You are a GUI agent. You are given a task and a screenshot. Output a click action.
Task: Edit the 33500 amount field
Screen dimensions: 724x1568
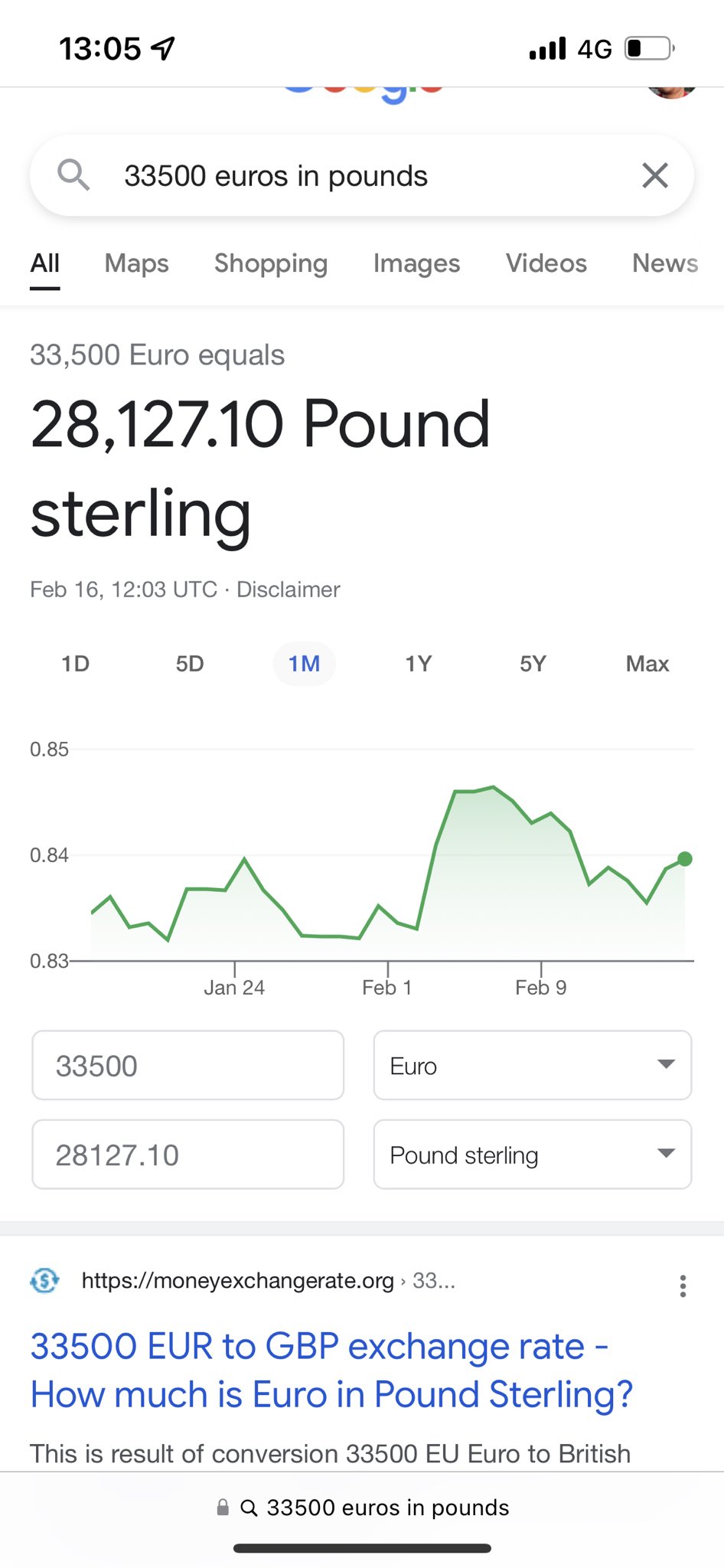[188, 1066]
